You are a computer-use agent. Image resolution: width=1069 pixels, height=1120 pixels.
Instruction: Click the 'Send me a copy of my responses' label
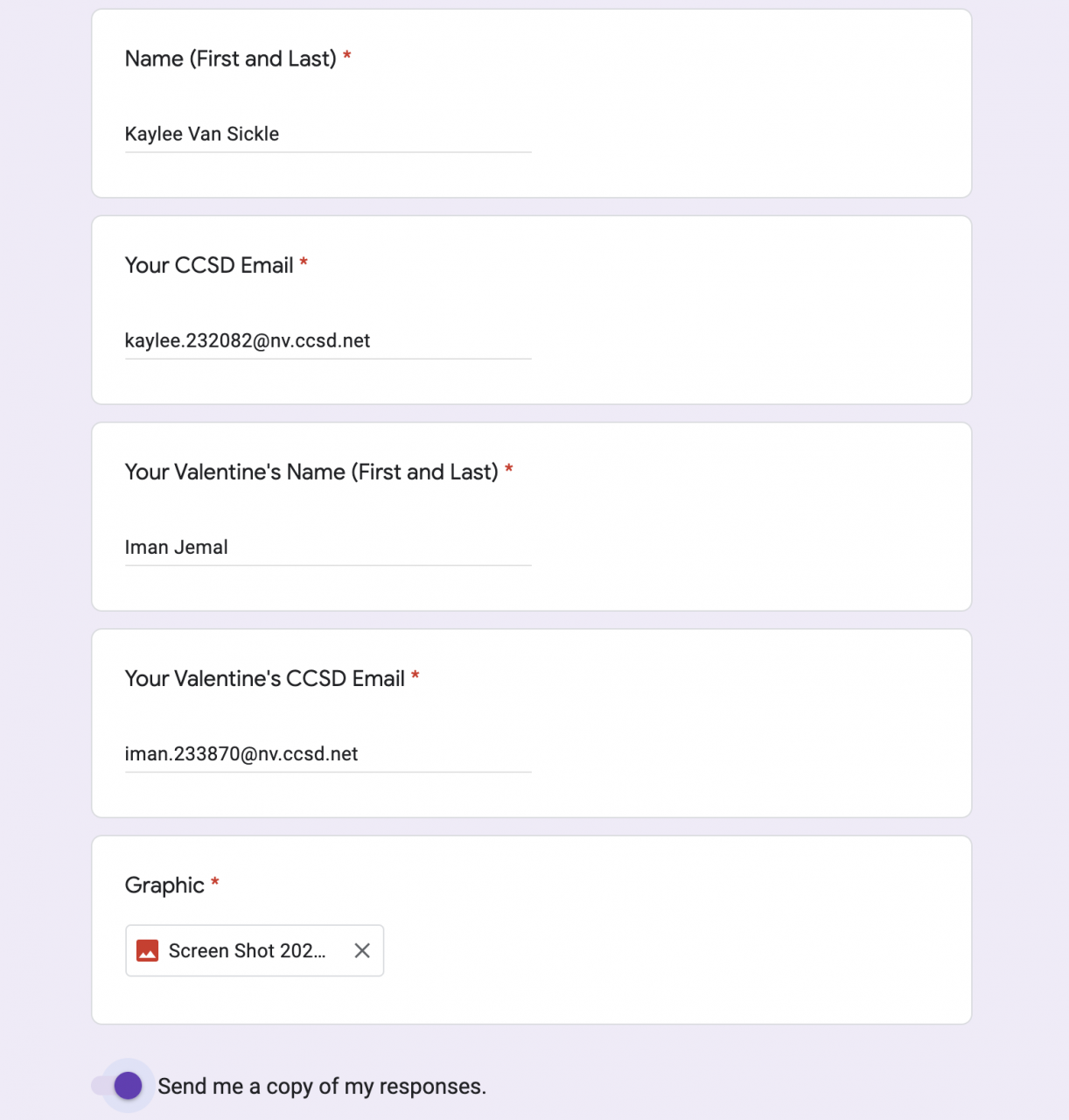click(322, 1087)
